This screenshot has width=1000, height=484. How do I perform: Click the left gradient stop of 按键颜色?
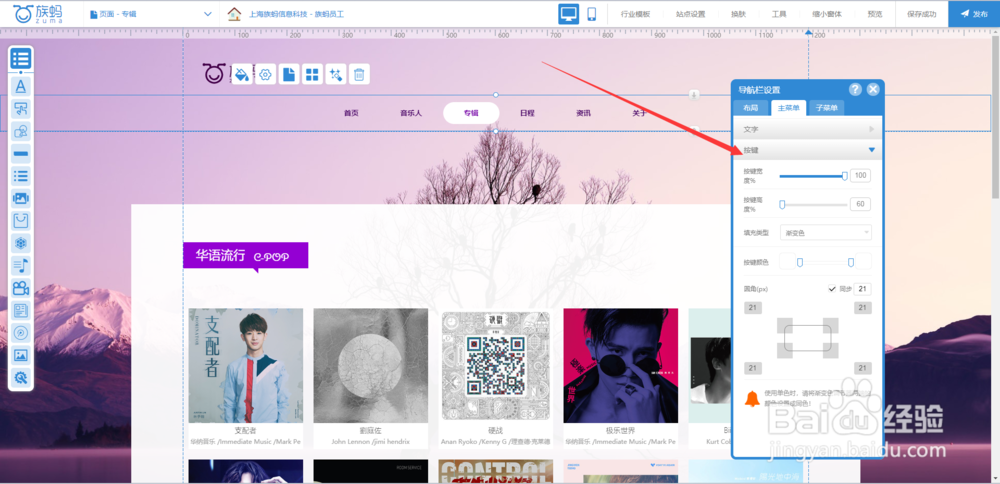point(800,262)
